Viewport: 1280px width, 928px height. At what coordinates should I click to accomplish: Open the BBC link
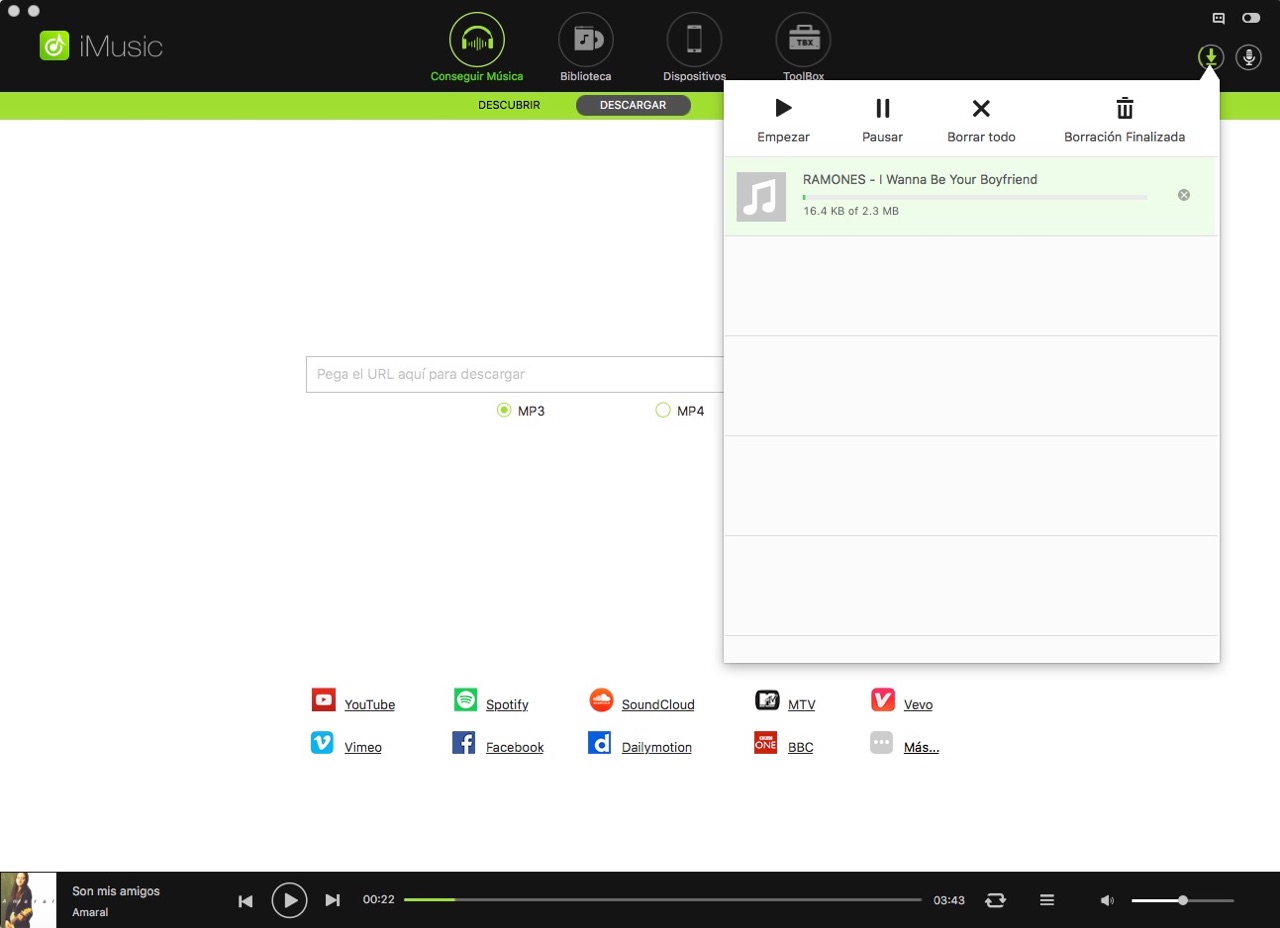point(801,748)
